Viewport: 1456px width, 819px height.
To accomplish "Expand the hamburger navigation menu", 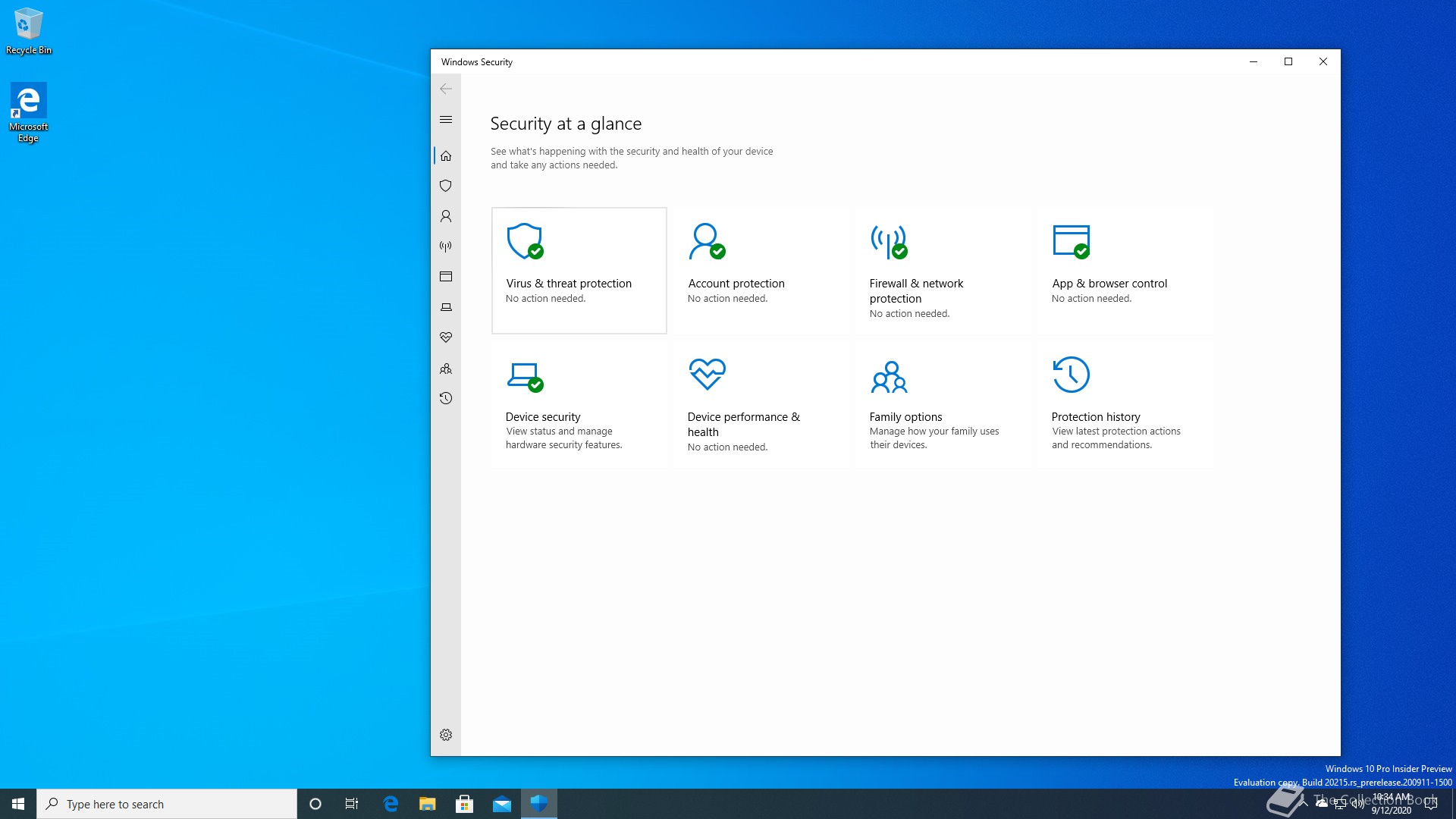I will tap(446, 120).
